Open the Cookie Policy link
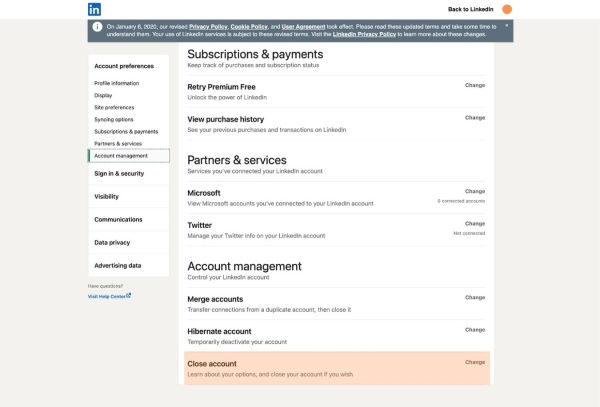600x407 pixels. pos(249,27)
